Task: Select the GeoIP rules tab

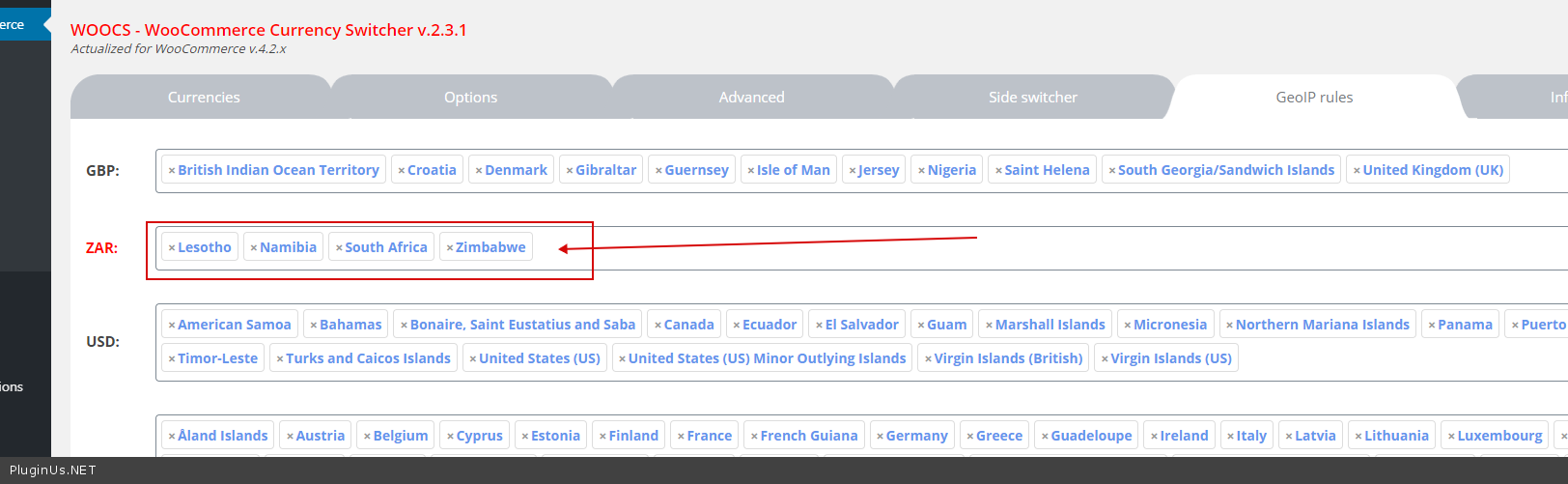Action: pos(1314,98)
